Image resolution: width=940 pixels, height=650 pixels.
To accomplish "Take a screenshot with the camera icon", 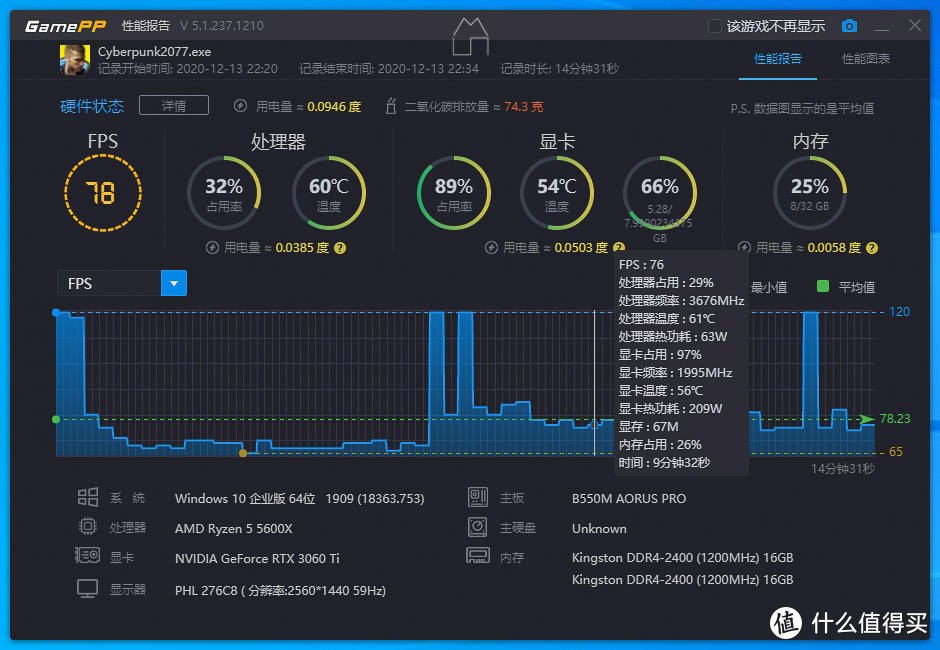I will (849, 26).
